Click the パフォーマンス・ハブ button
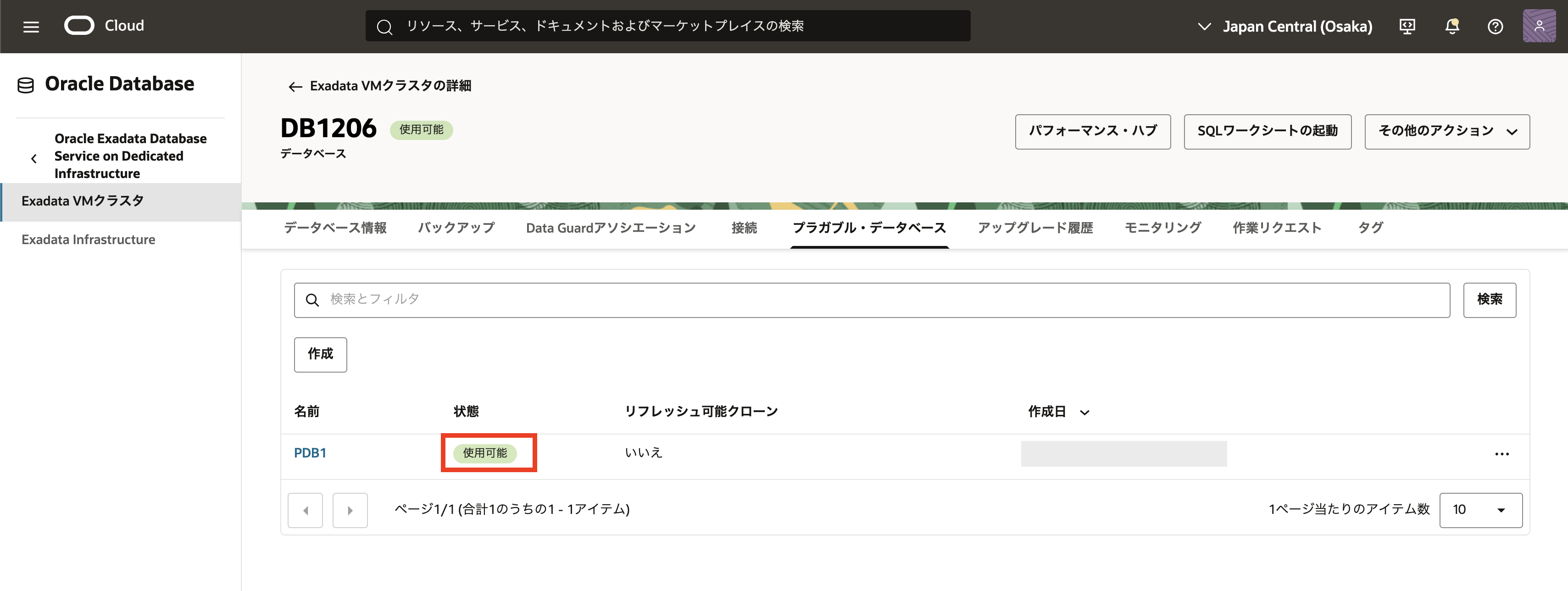 pos(1093,132)
